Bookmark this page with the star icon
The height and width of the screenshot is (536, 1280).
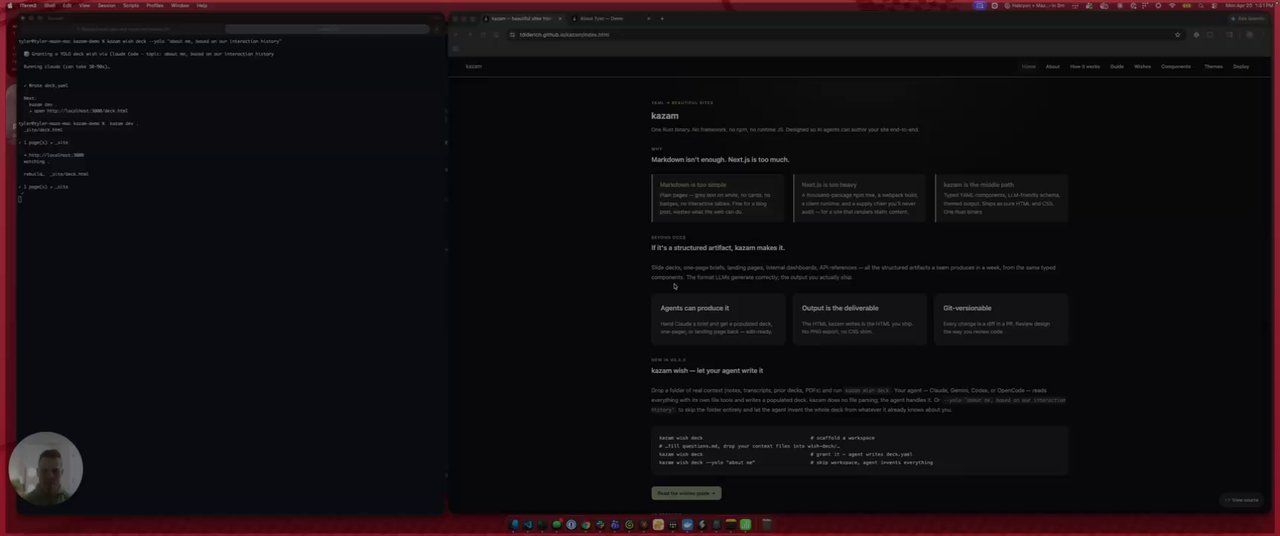[1177, 34]
